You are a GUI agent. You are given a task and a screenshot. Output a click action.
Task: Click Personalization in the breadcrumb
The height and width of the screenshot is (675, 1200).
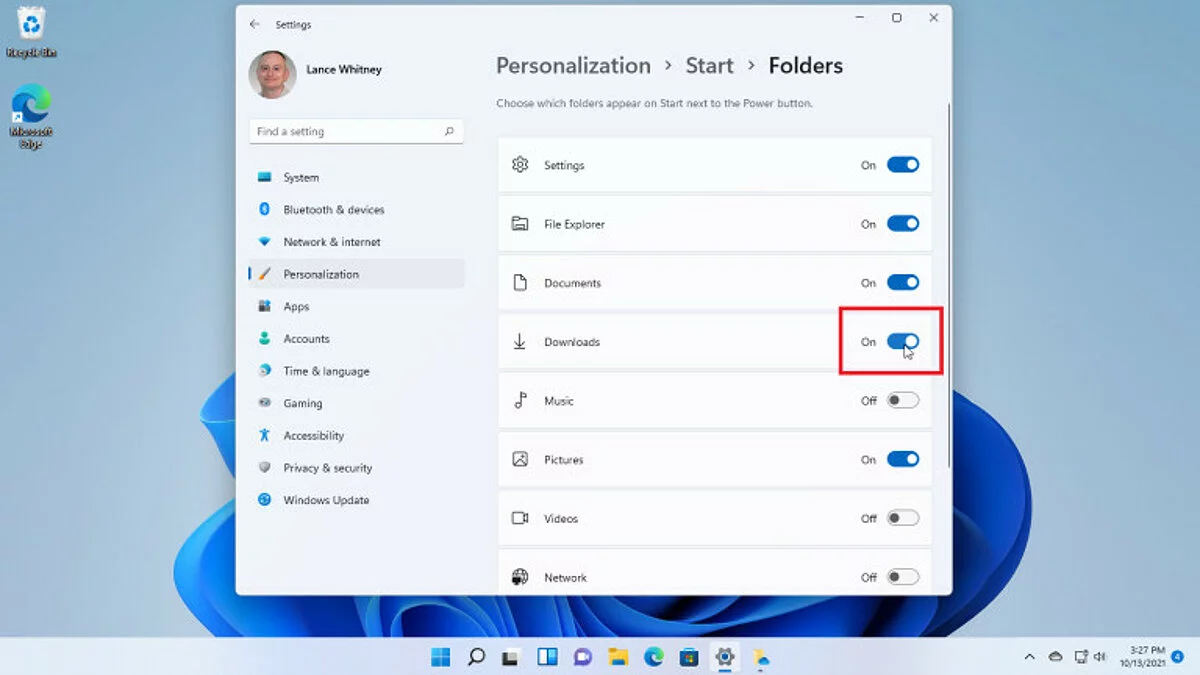573,66
